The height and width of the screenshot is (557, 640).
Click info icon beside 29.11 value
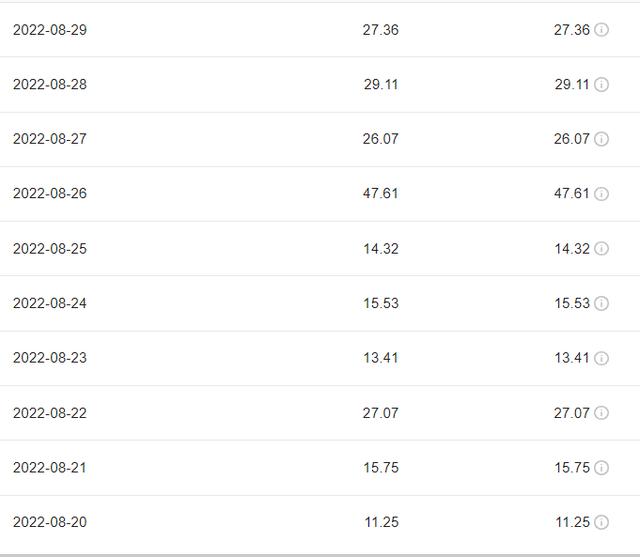click(x=601, y=84)
